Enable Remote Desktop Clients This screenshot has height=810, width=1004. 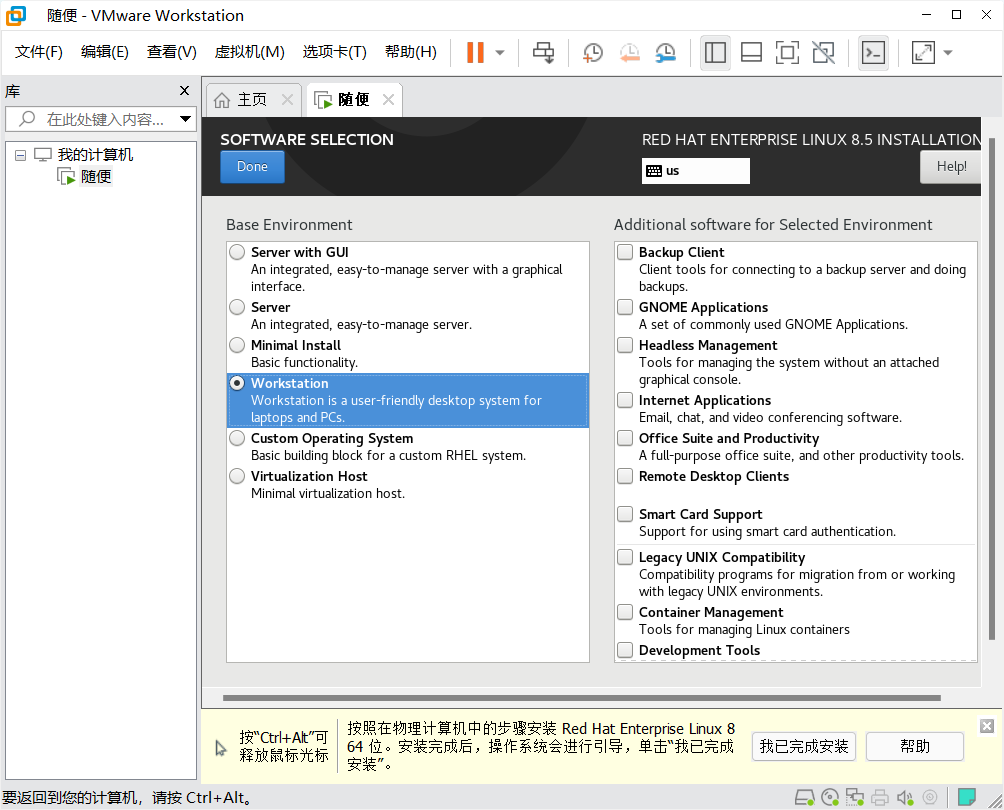(625, 476)
